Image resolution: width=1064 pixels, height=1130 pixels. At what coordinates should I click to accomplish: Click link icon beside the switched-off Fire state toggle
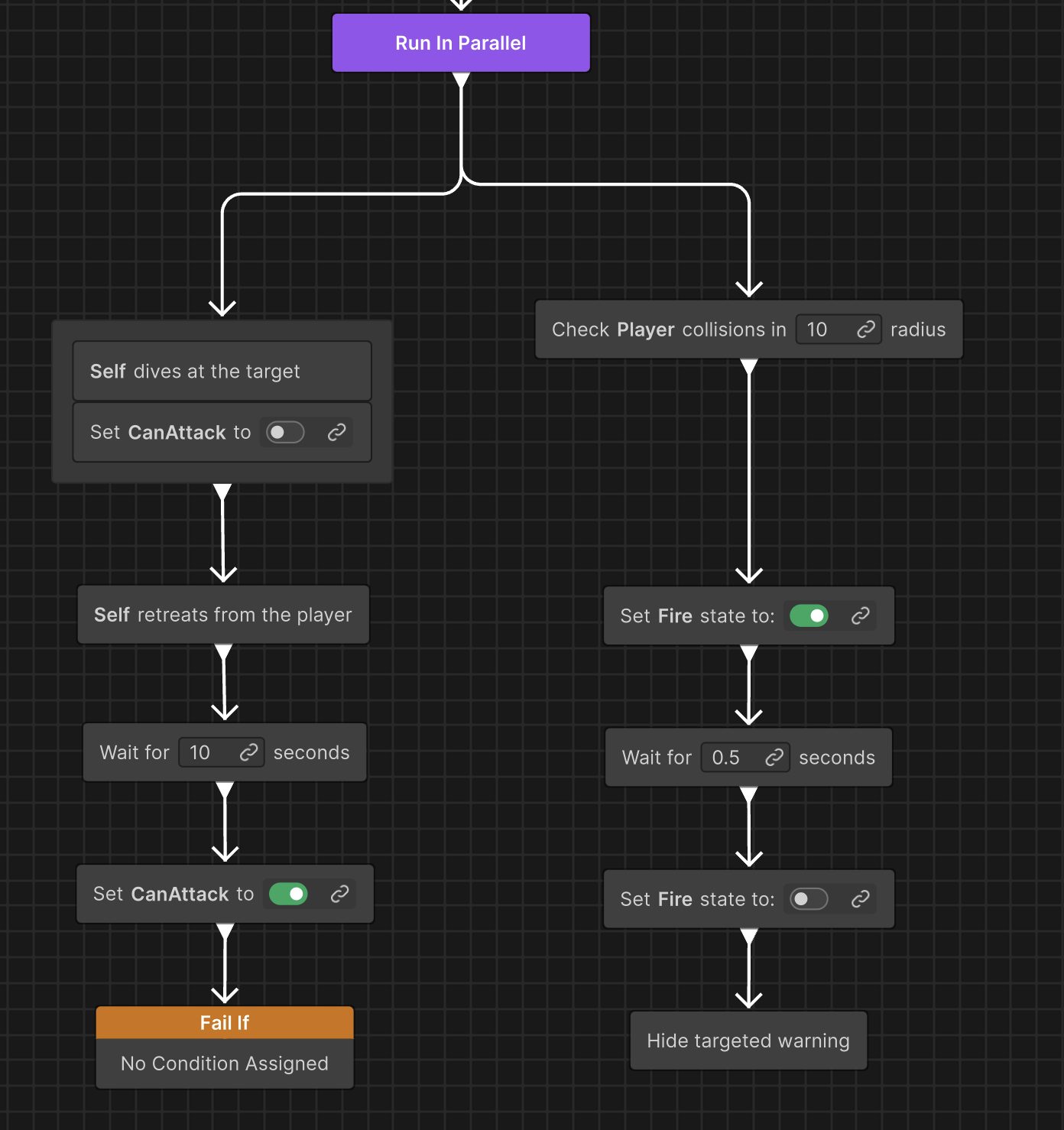point(860,899)
